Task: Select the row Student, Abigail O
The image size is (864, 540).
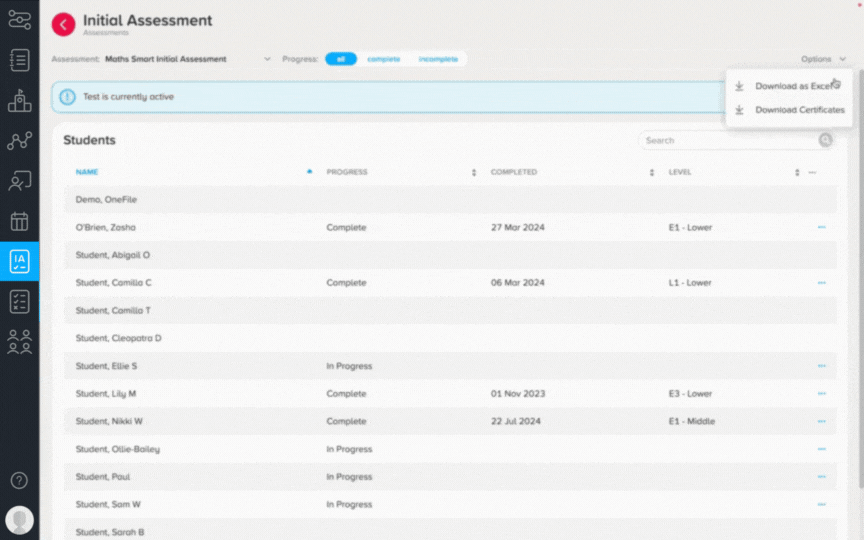Action: pos(450,255)
